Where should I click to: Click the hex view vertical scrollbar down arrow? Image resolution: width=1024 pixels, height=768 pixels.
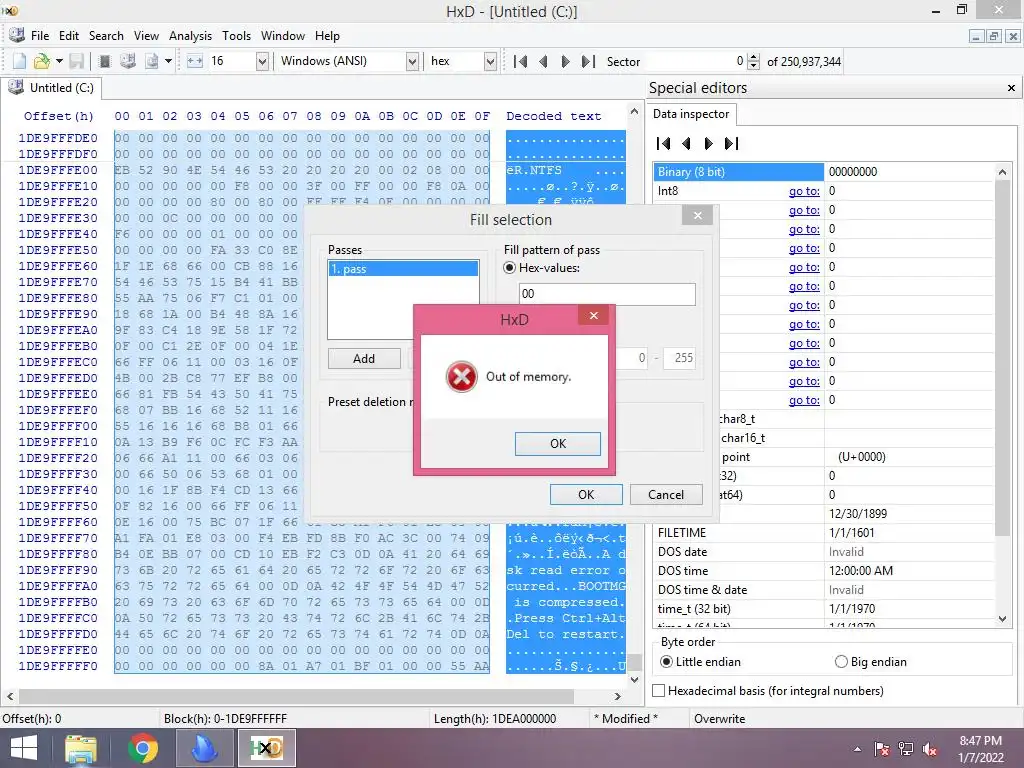pos(634,679)
